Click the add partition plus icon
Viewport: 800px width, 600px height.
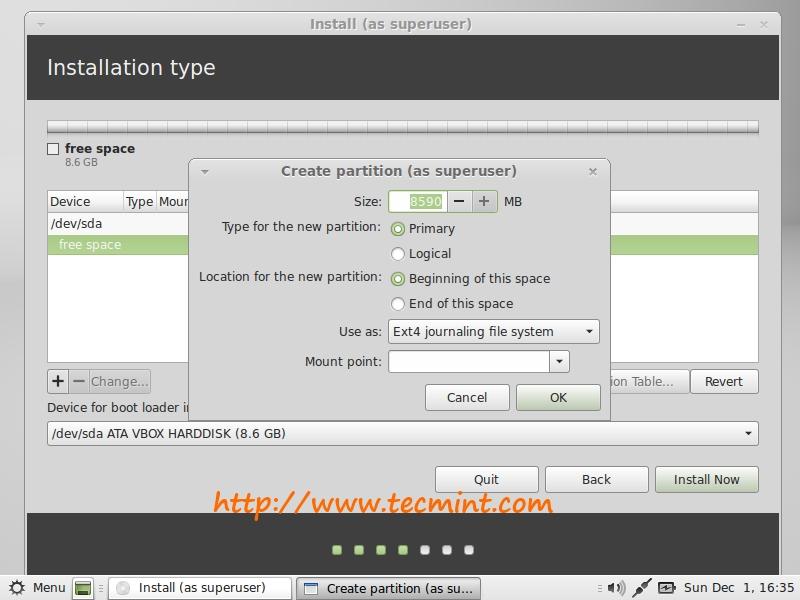[58, 381]
